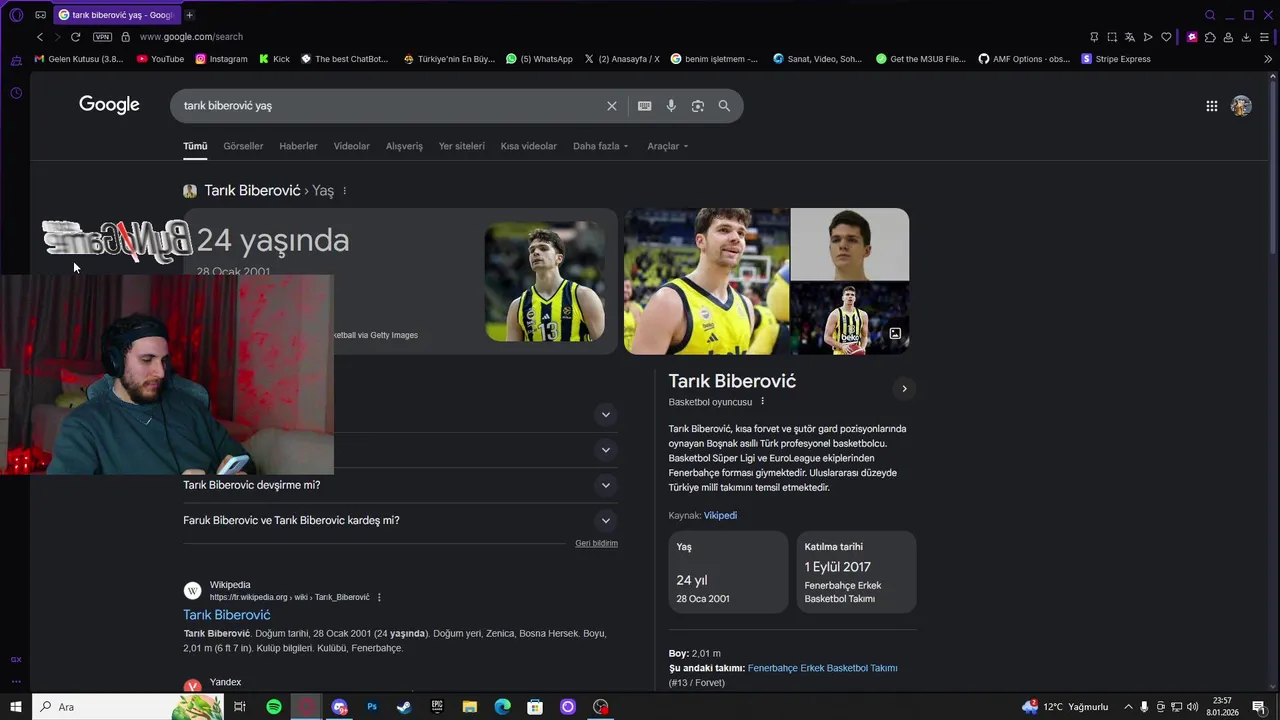
Task: Open the browser downloads icon
Action: click(x=1246, y=37)
